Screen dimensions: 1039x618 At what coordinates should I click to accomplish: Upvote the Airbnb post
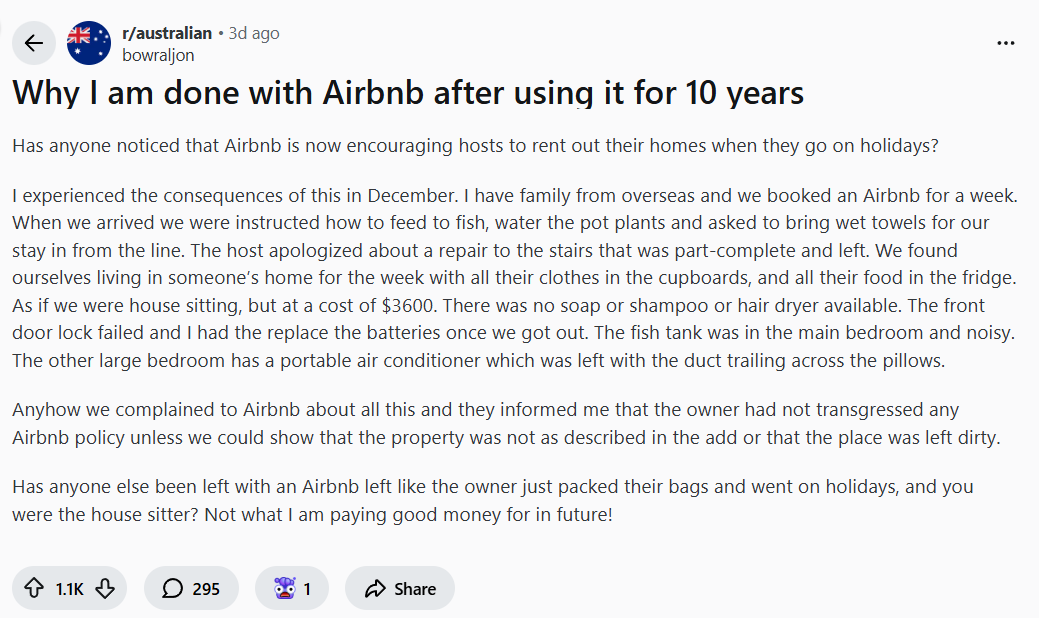[x=34, y=589]
